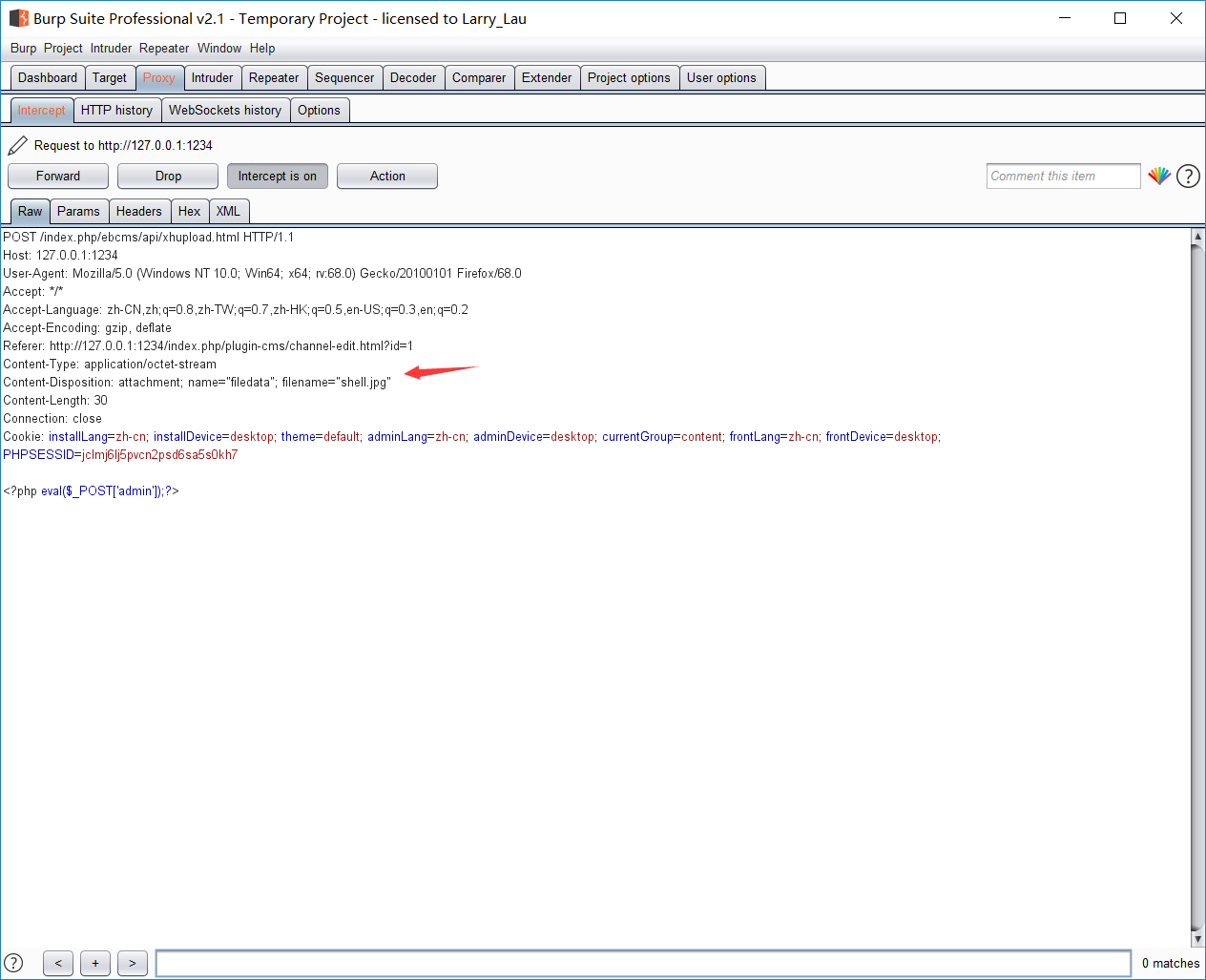Switch to the Repeater tool tab
1206x980 pixels.
(274, 77)
